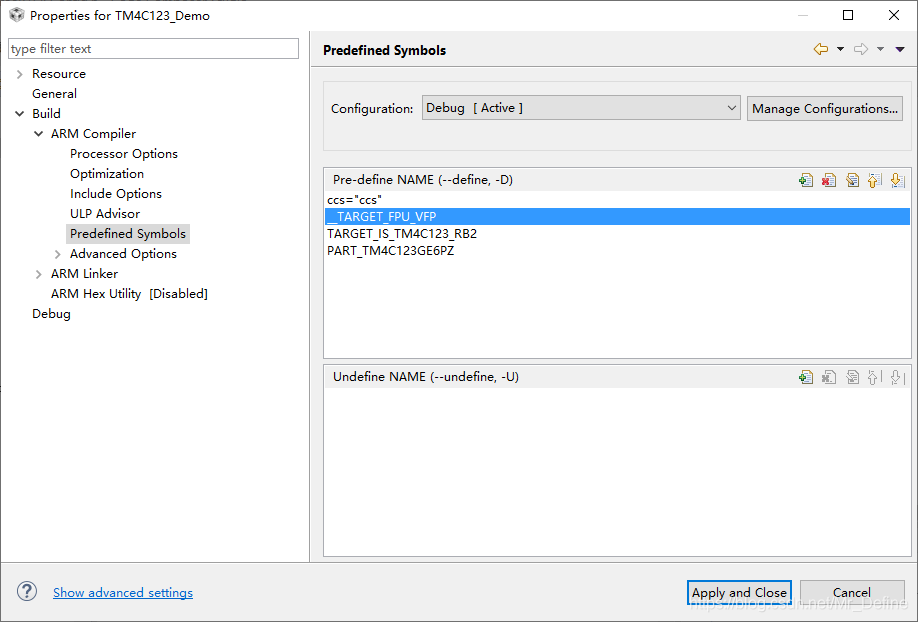Open ULP Advisor page

click(105, 213)
